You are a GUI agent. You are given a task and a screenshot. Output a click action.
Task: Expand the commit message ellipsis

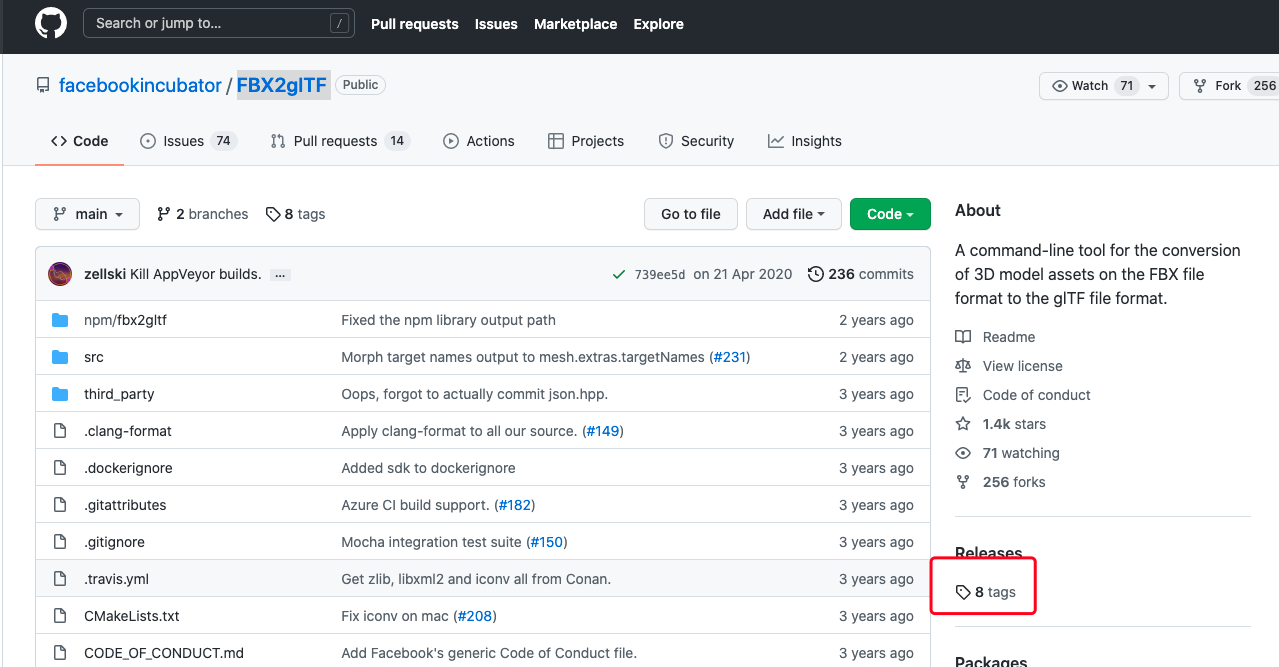[280, 275]
